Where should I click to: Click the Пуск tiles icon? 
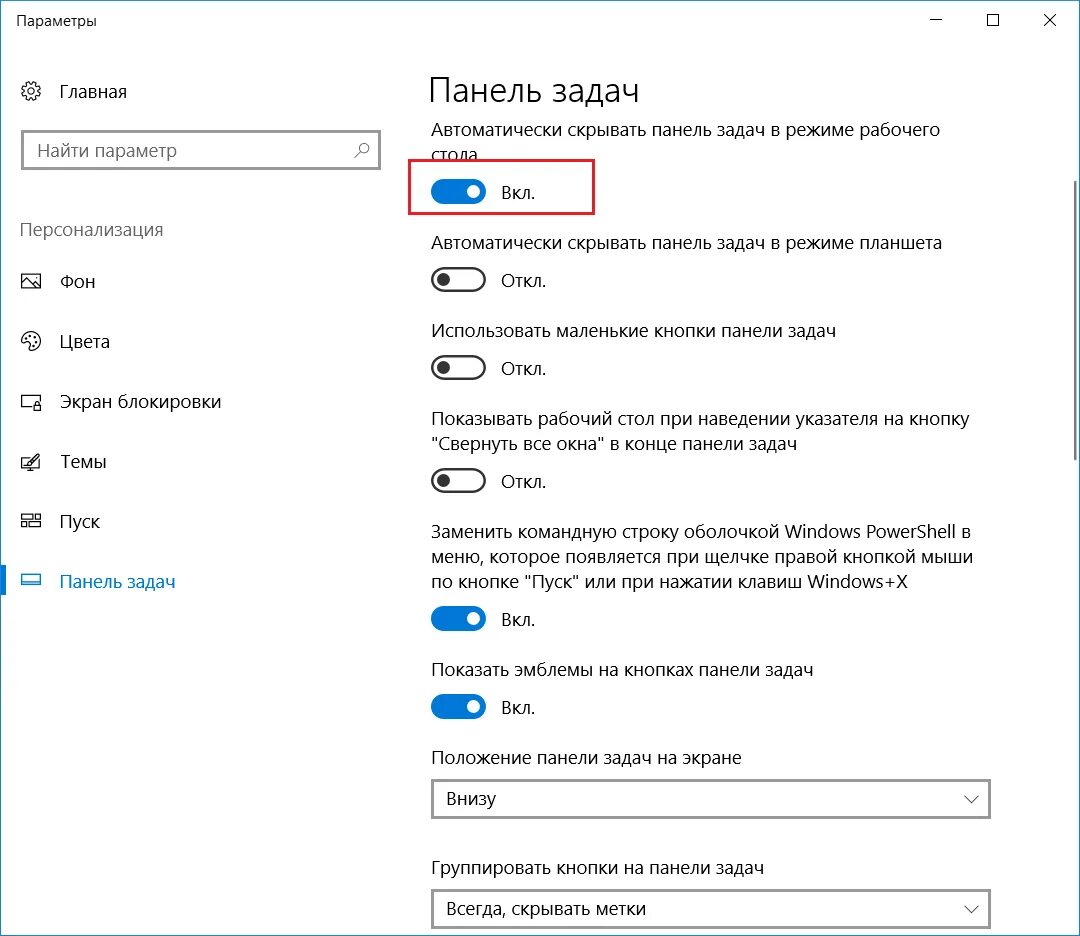(x=31, y=522)
